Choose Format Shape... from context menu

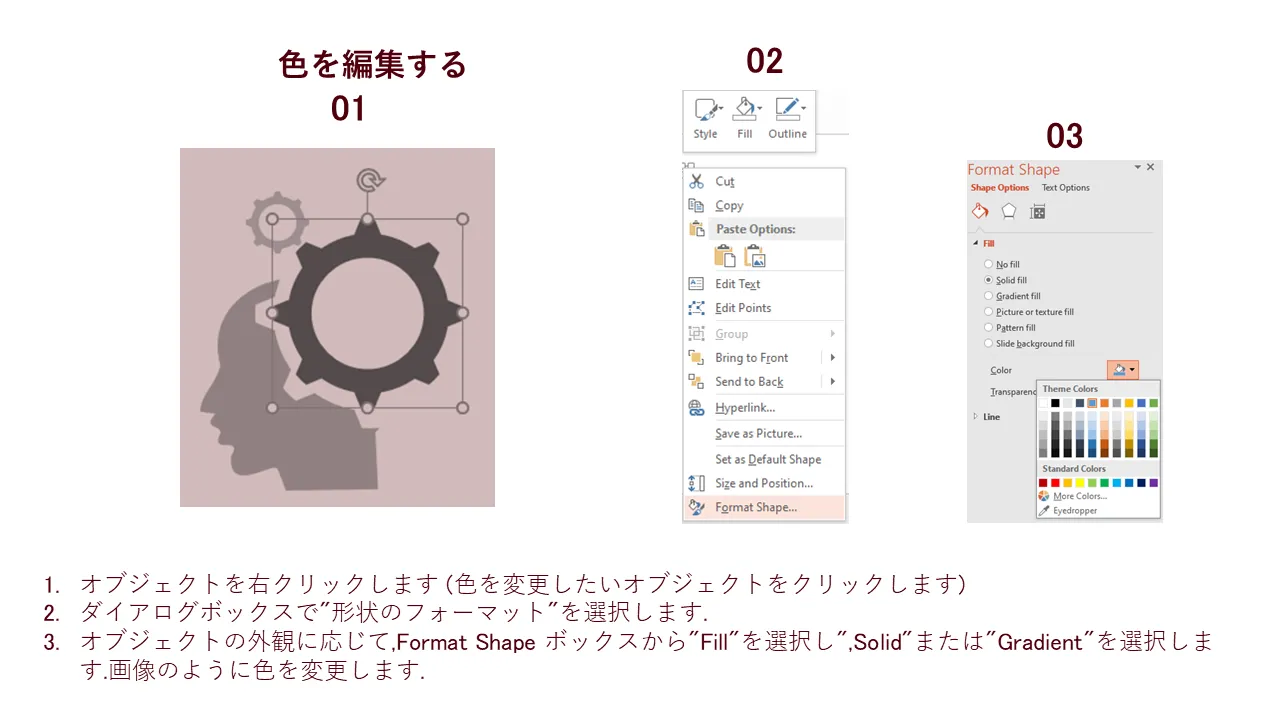[x=764, y=507]
